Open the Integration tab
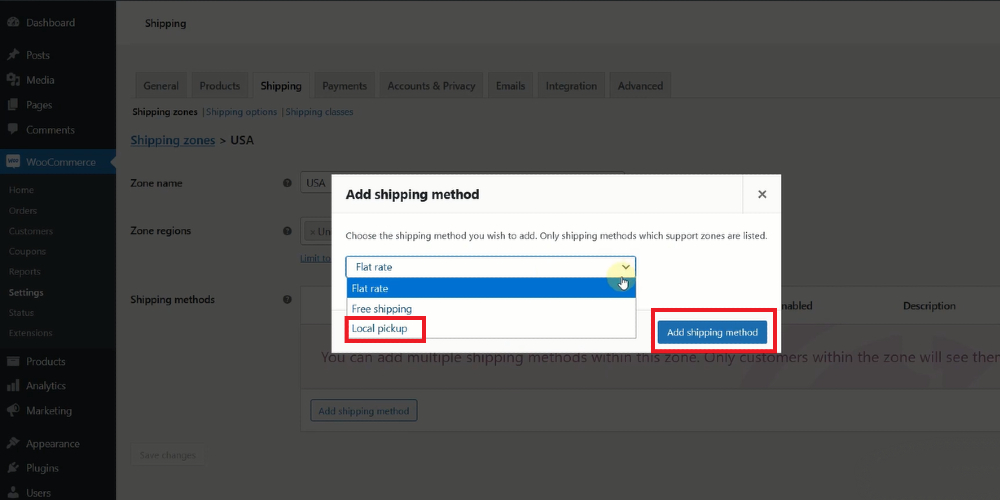The height and width of the screenshot is (500, 1000). tap(571, 85)
